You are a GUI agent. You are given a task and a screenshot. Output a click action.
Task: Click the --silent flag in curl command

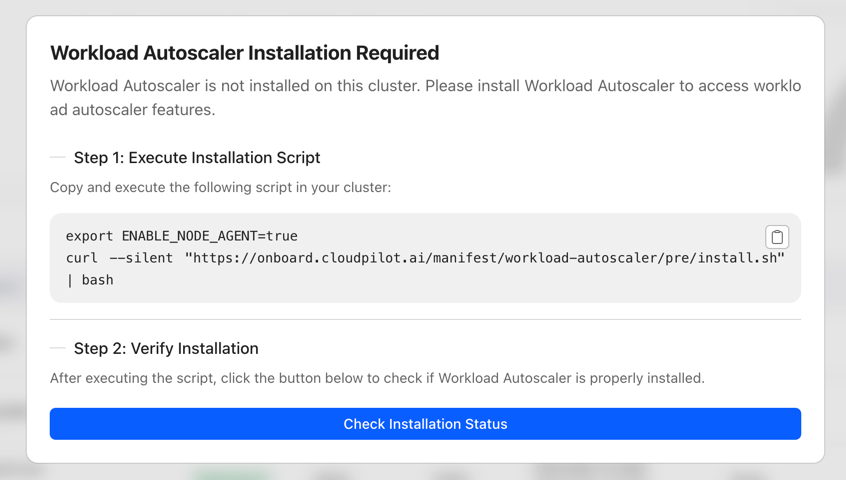[x=141, y=258]
